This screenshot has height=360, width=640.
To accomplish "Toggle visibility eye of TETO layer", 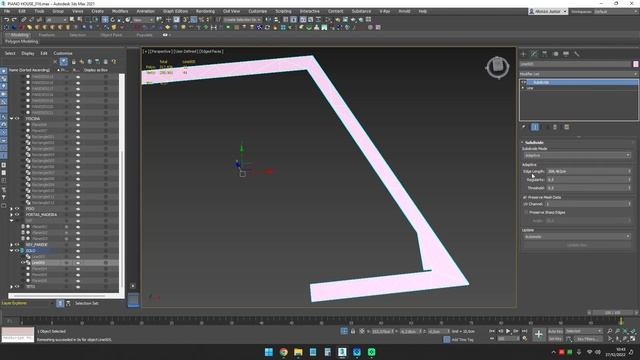I will click(x=17, y=287).
